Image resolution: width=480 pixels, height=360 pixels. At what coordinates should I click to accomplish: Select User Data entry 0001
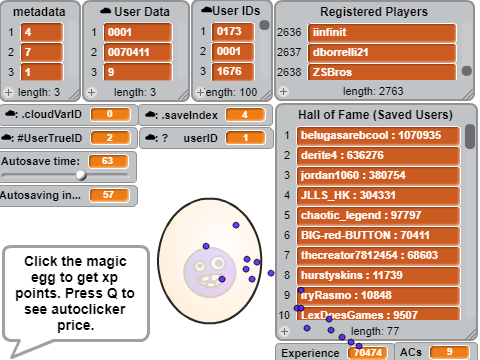click(x=138, y=32)
